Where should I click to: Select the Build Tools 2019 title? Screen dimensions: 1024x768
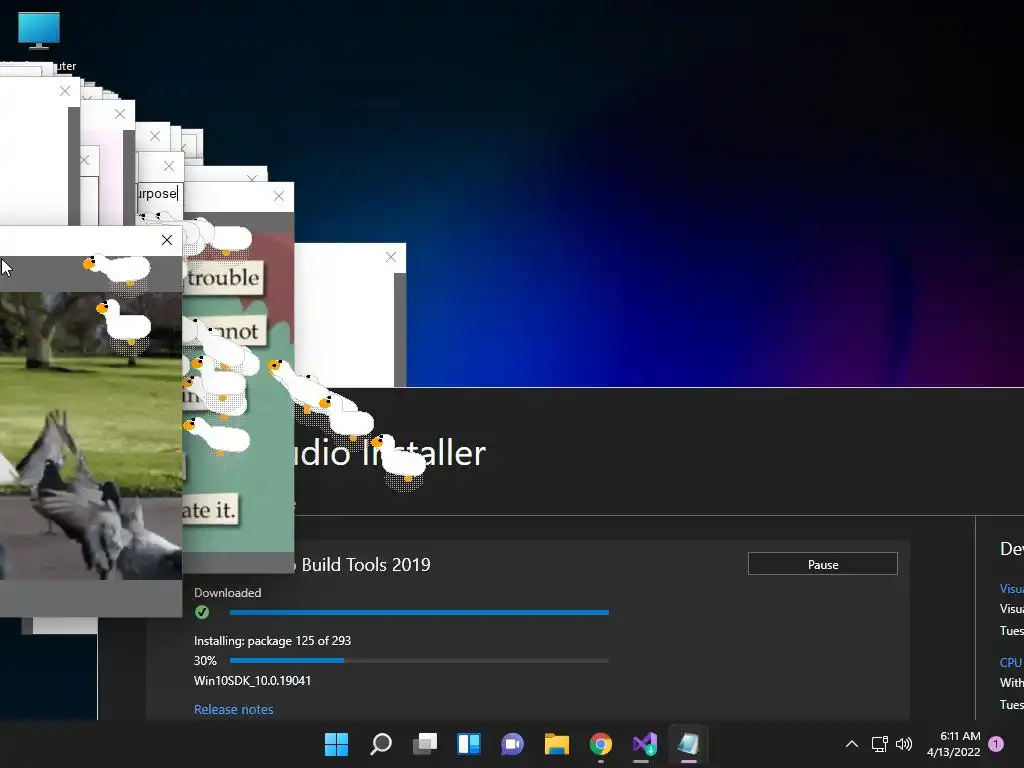point(366,565)
